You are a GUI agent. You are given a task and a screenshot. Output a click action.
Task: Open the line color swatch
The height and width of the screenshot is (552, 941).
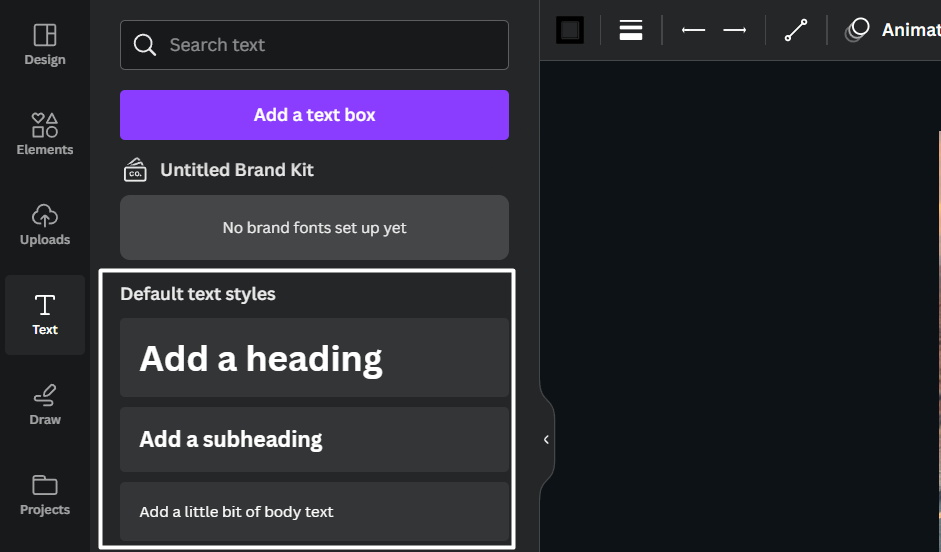(x=570, y=29)
